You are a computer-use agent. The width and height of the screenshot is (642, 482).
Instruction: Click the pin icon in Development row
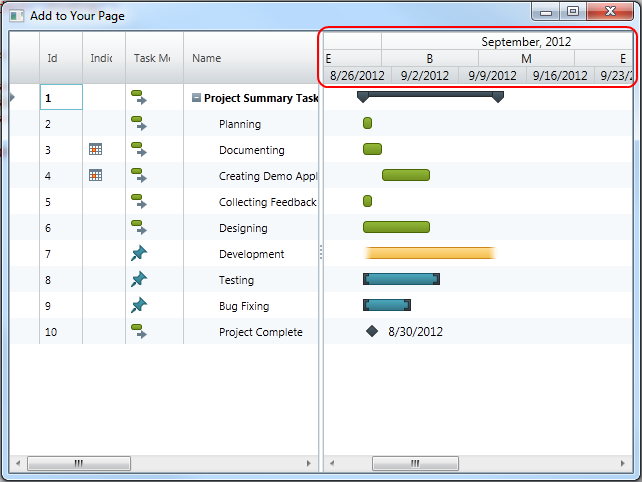click(x=139, y=254)
